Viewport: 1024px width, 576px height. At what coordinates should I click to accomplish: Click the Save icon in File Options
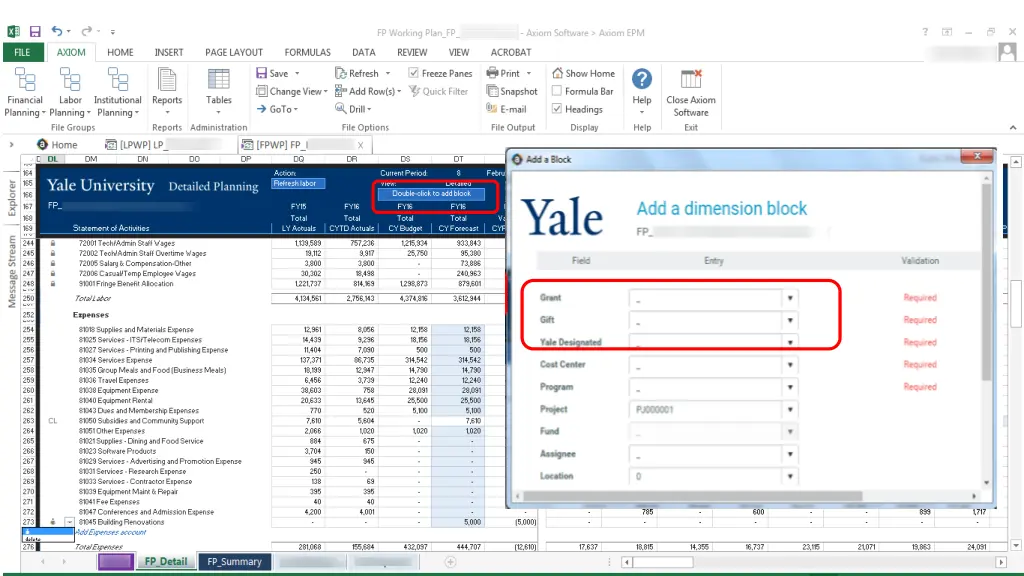point(262,73)
